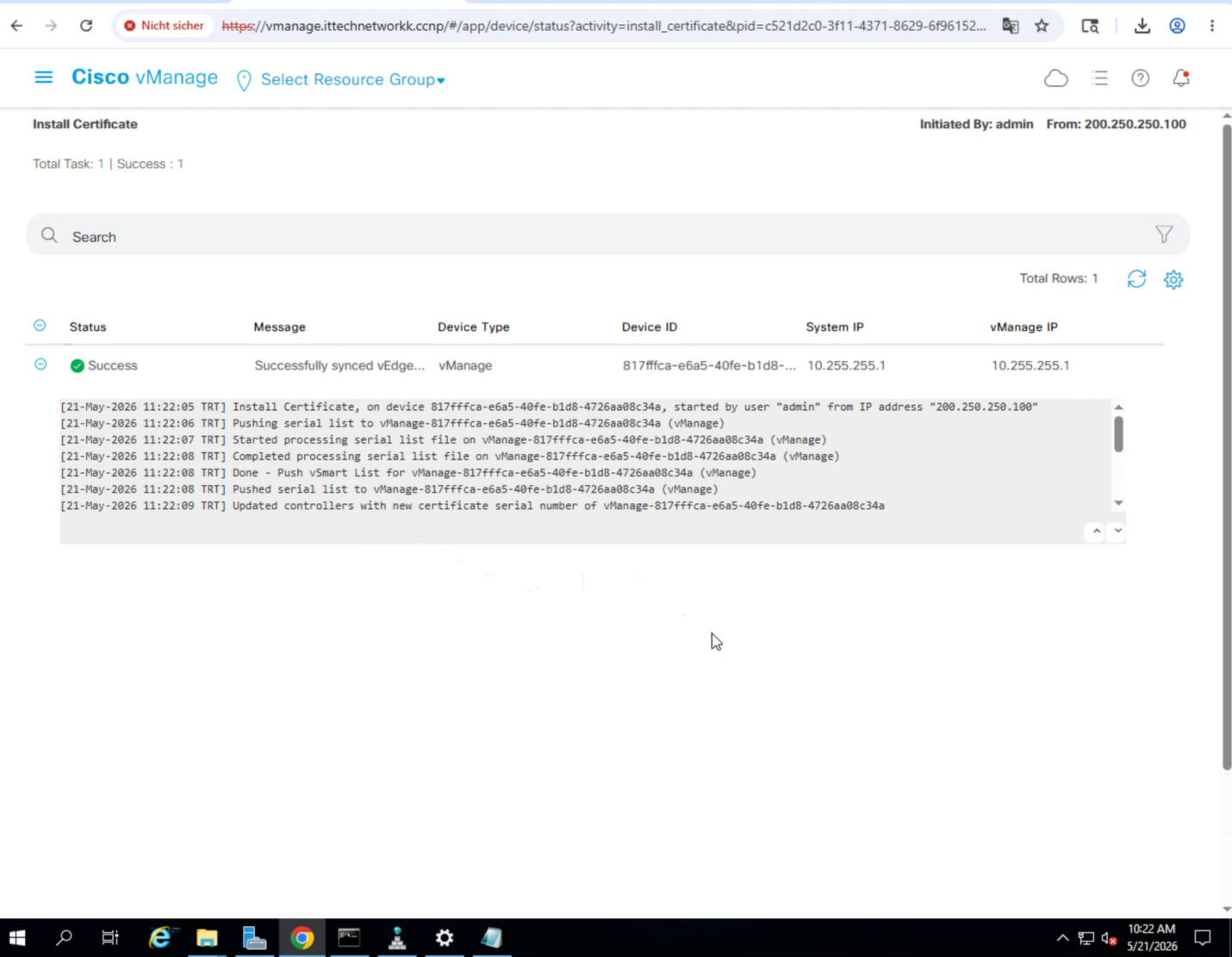Click the 'Initiated By: admin' text
Viewport: 1232px width, 957px height.
976,124
